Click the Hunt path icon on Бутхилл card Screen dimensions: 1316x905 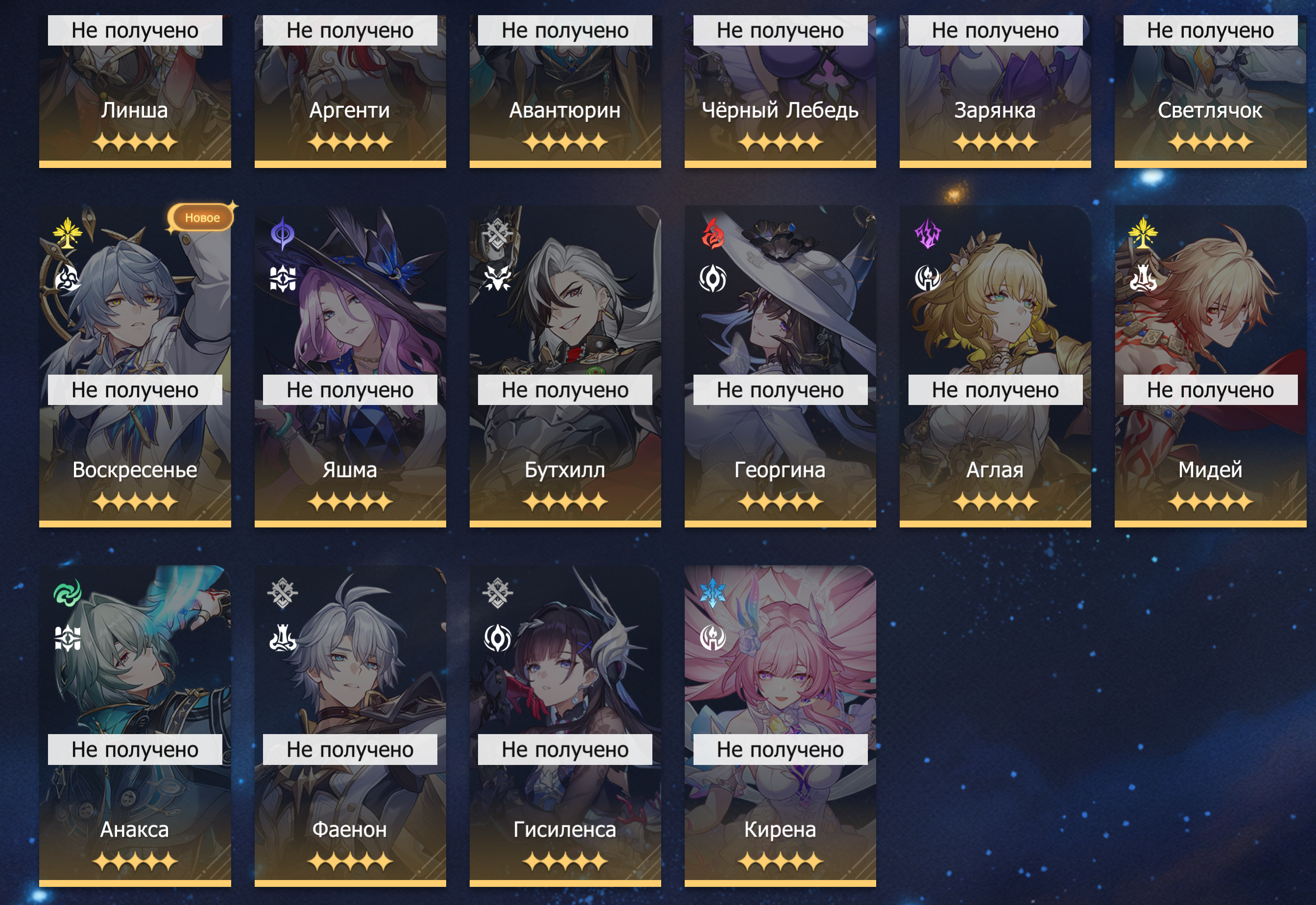pos(497,279)
